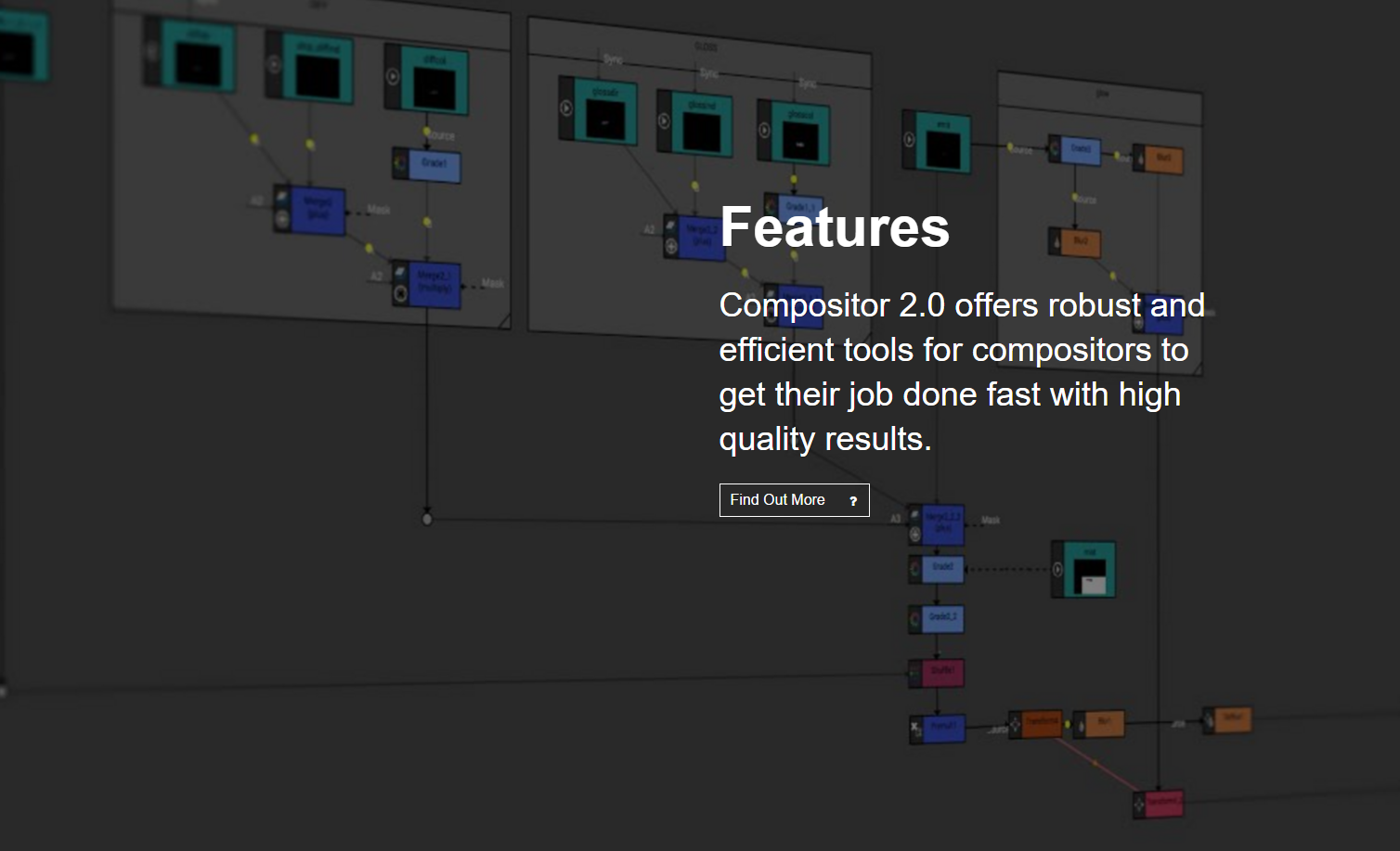Click the crosshair icon on orange Transform4 node
Viewport: 1400px width, 851px height.
pyautogui.click(x=1016, y=724)
